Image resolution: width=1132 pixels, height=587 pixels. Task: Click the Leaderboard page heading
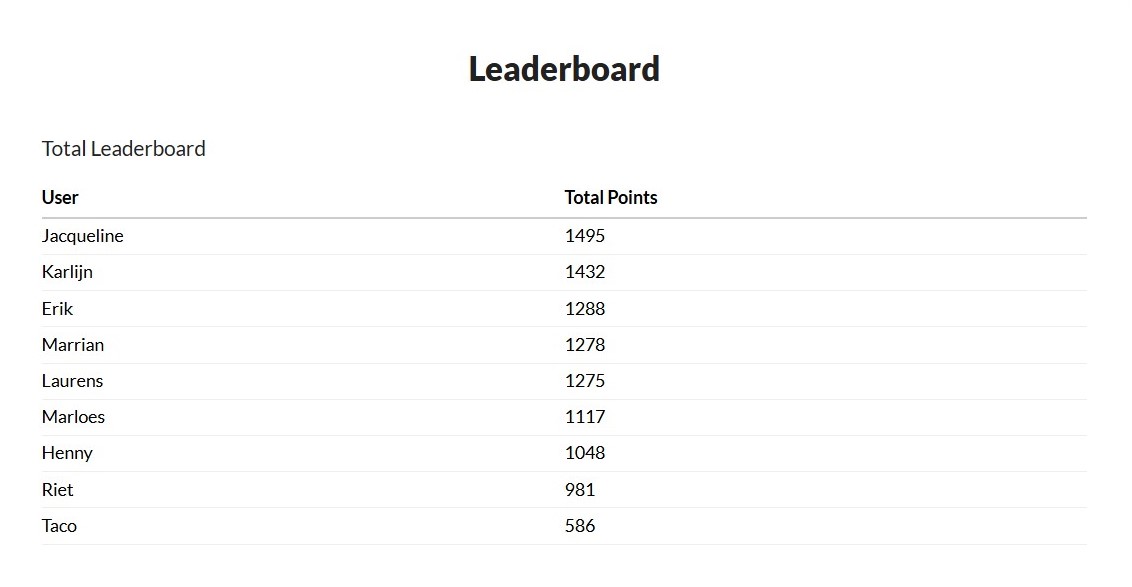pos(564,69)
